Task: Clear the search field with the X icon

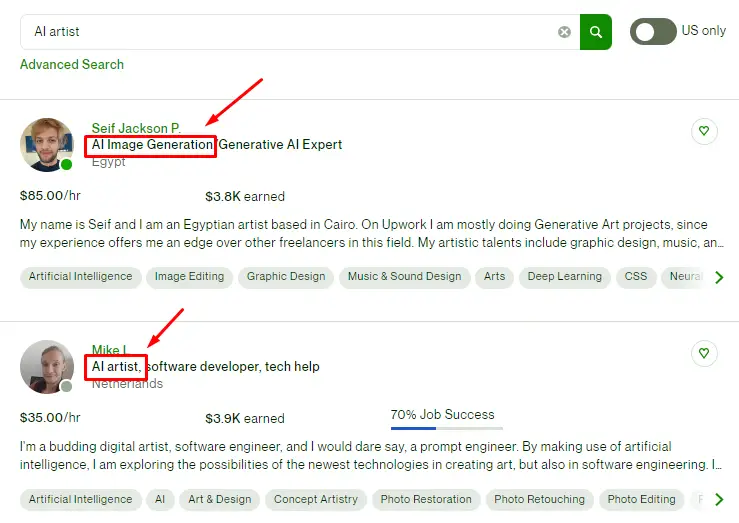Action: 564,32
